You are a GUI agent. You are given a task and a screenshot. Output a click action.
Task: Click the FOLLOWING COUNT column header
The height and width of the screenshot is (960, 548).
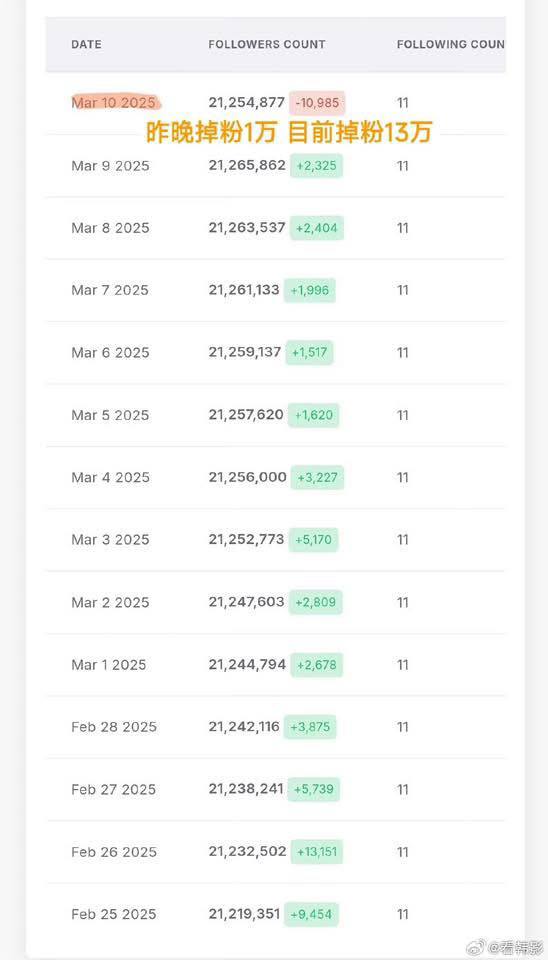(x=451, y=45)
